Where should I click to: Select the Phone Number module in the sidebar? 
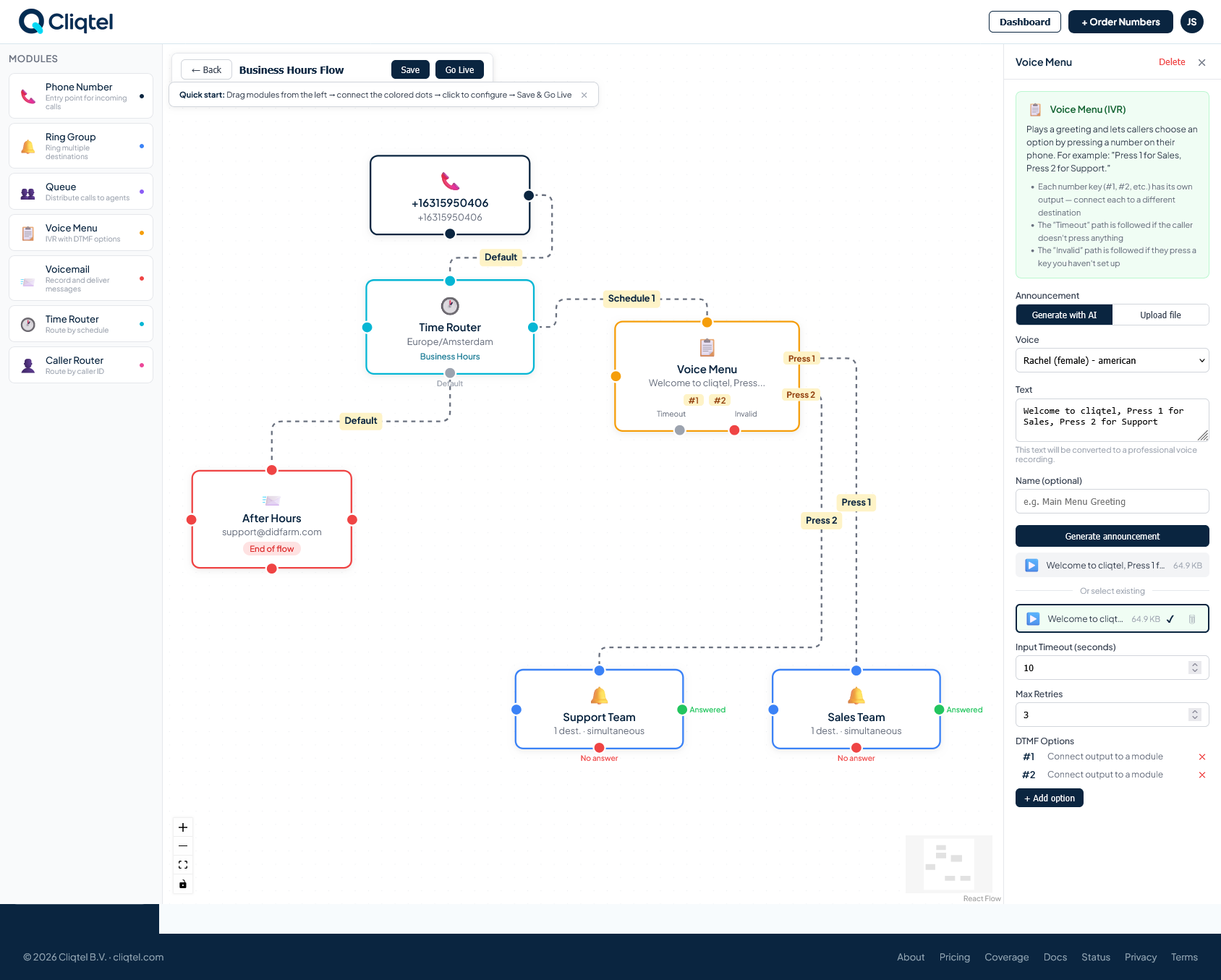pyautogui.click(x=80, y=95)
